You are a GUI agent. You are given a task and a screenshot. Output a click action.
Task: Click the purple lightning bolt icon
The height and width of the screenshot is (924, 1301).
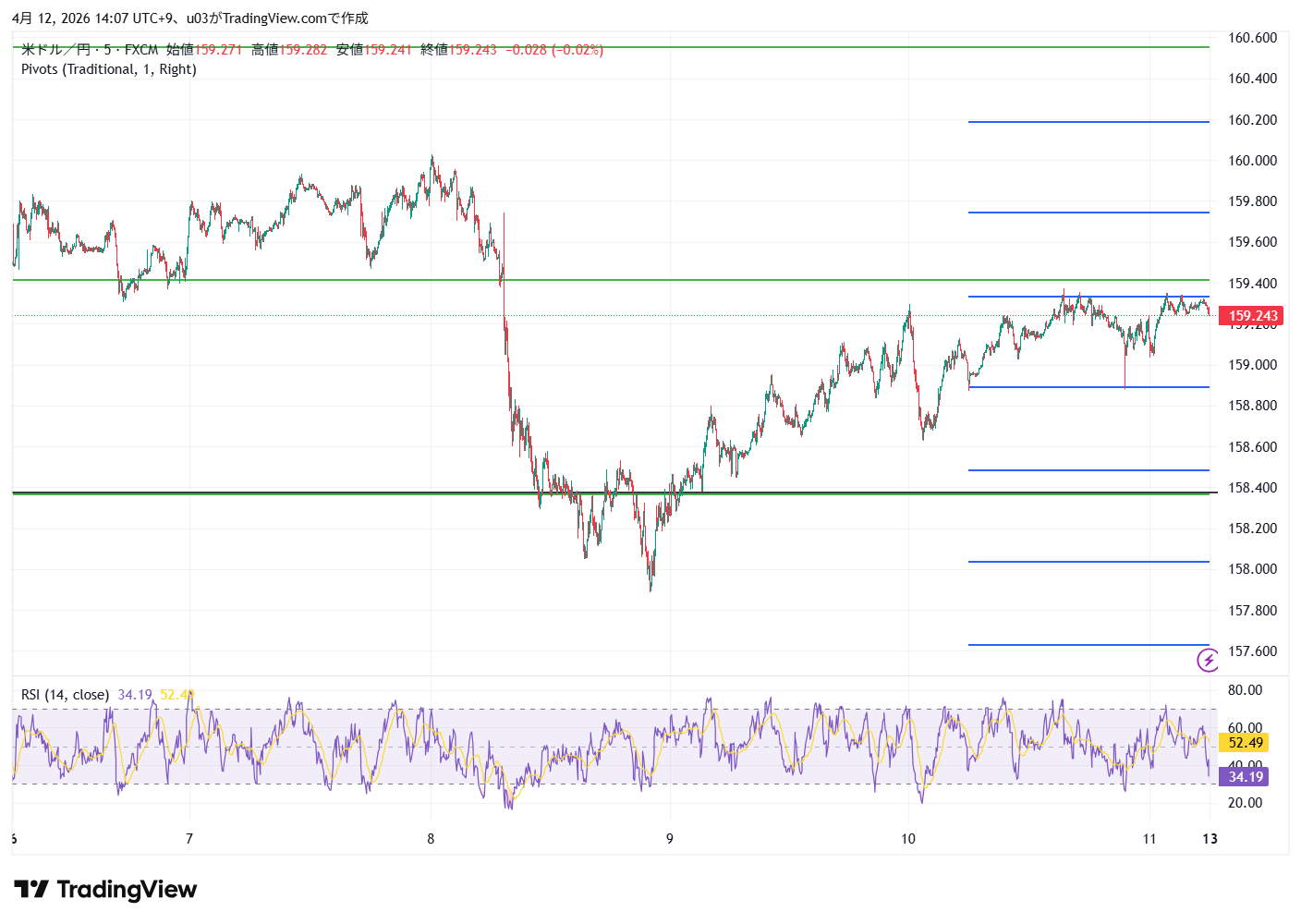click(1208, 660)
